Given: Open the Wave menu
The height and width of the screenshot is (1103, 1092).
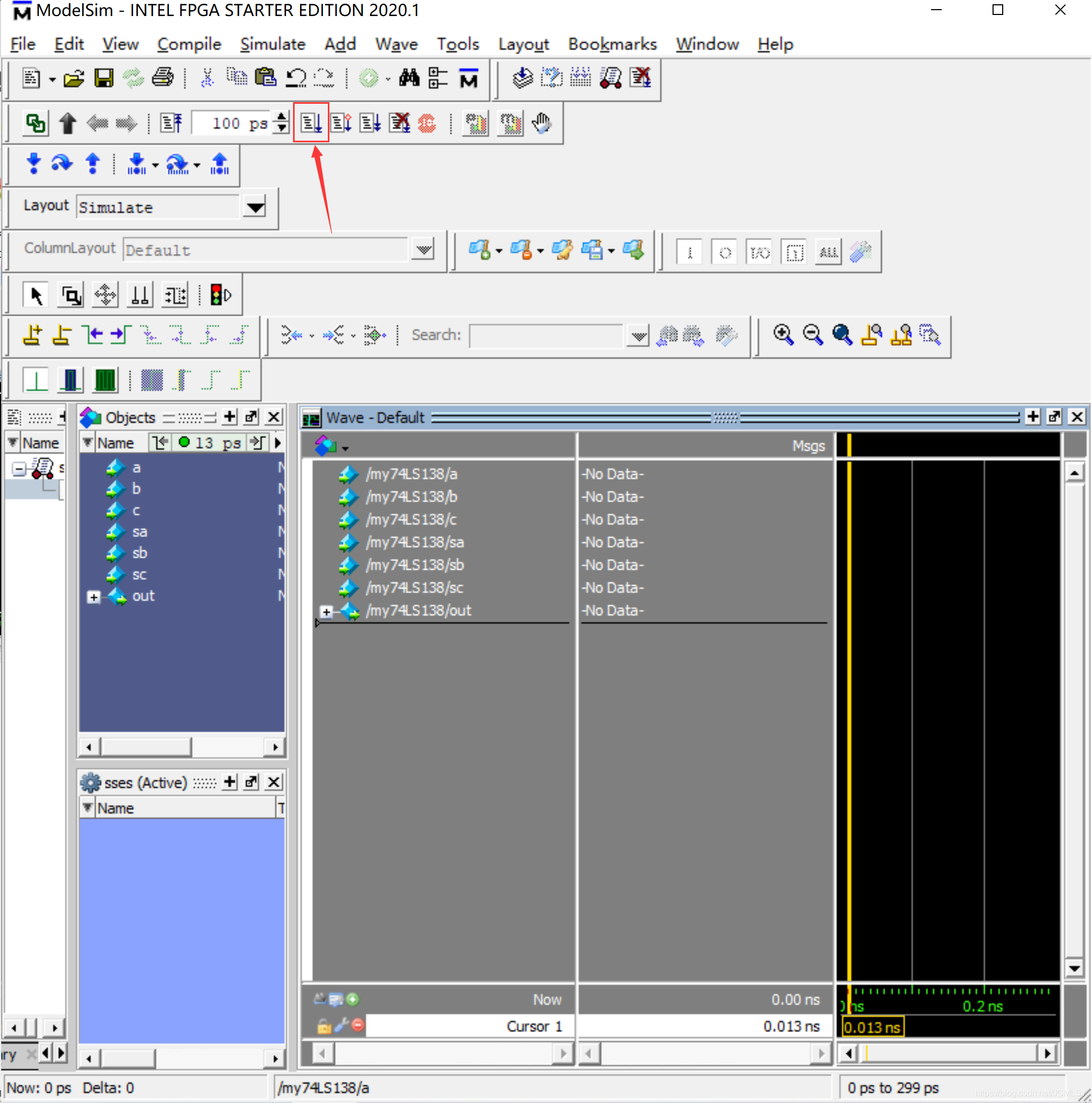Looking at the screenshot, I should coord(396,44).
